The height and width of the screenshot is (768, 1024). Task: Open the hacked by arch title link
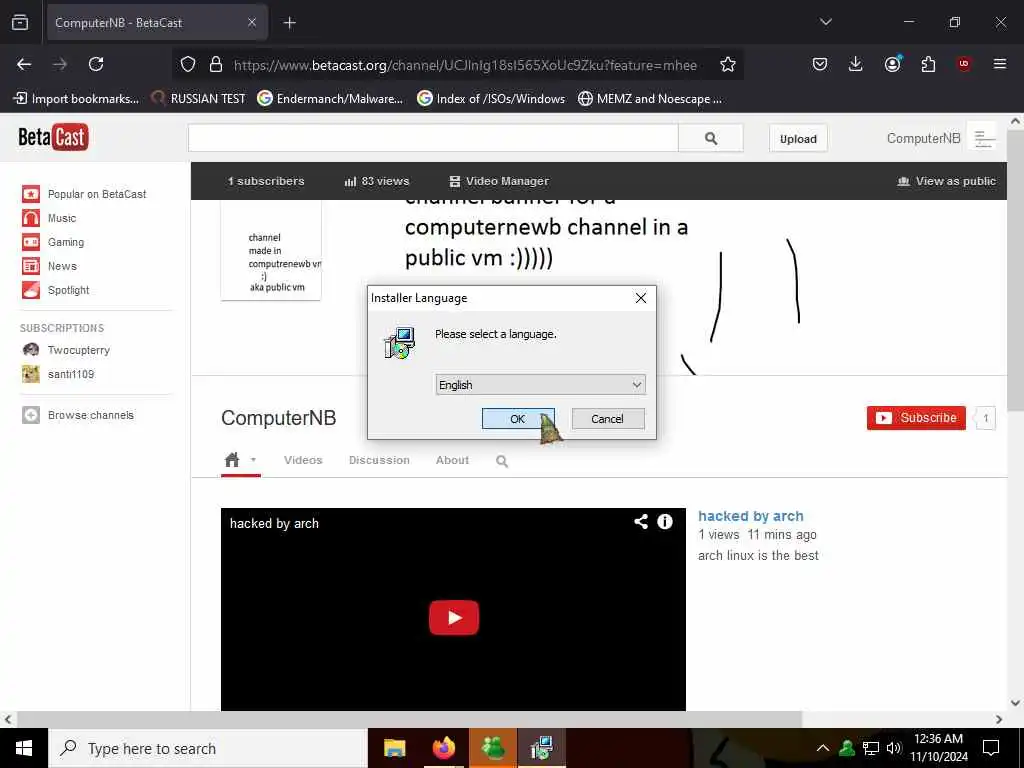click(750, 516)
